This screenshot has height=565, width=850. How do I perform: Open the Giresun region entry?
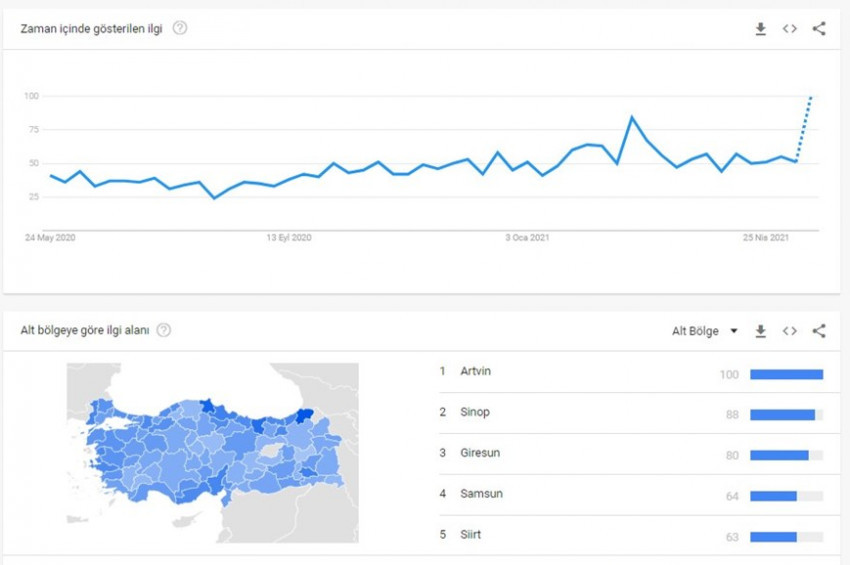479,453
